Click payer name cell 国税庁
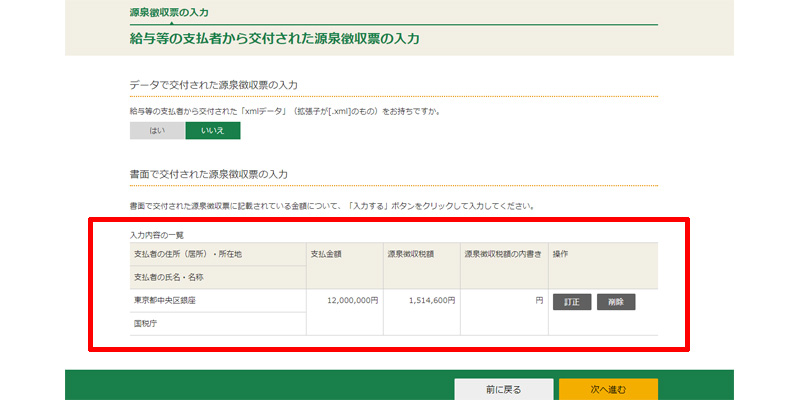800x400 pixels. pyautogui.click(x=218, y=323)
